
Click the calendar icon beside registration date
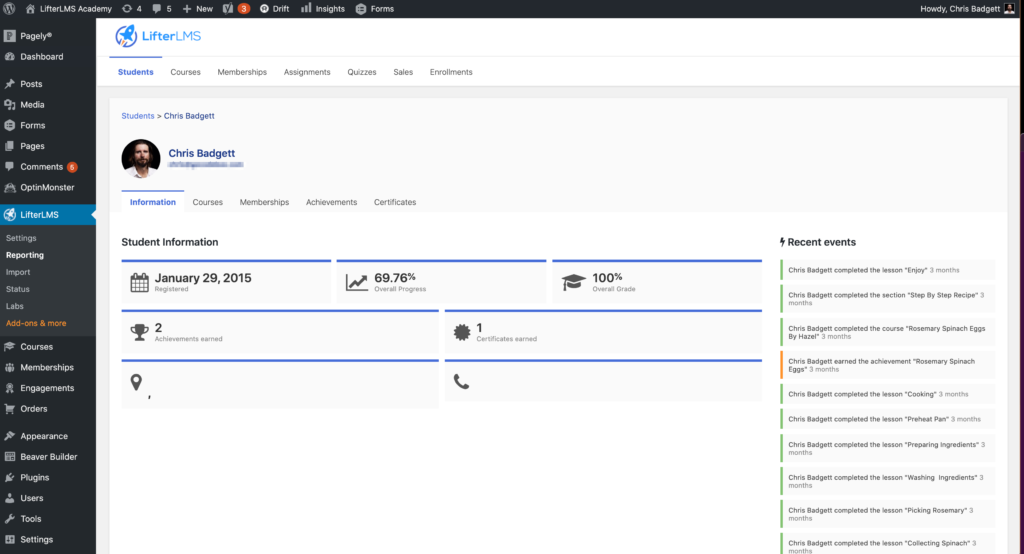tap(139, 282)
